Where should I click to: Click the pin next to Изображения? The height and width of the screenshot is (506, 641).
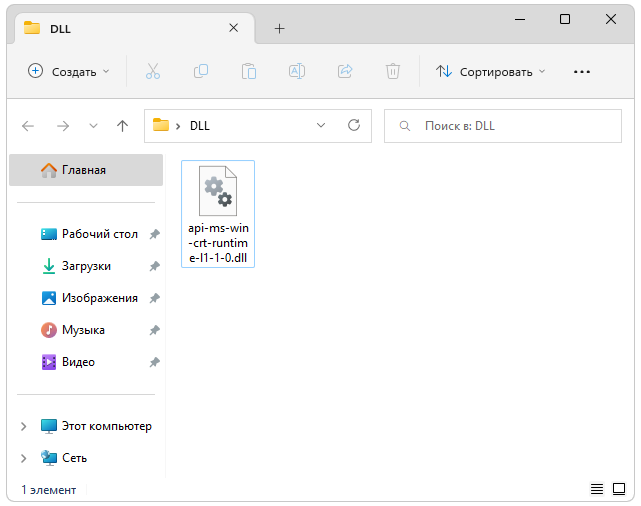155,298
